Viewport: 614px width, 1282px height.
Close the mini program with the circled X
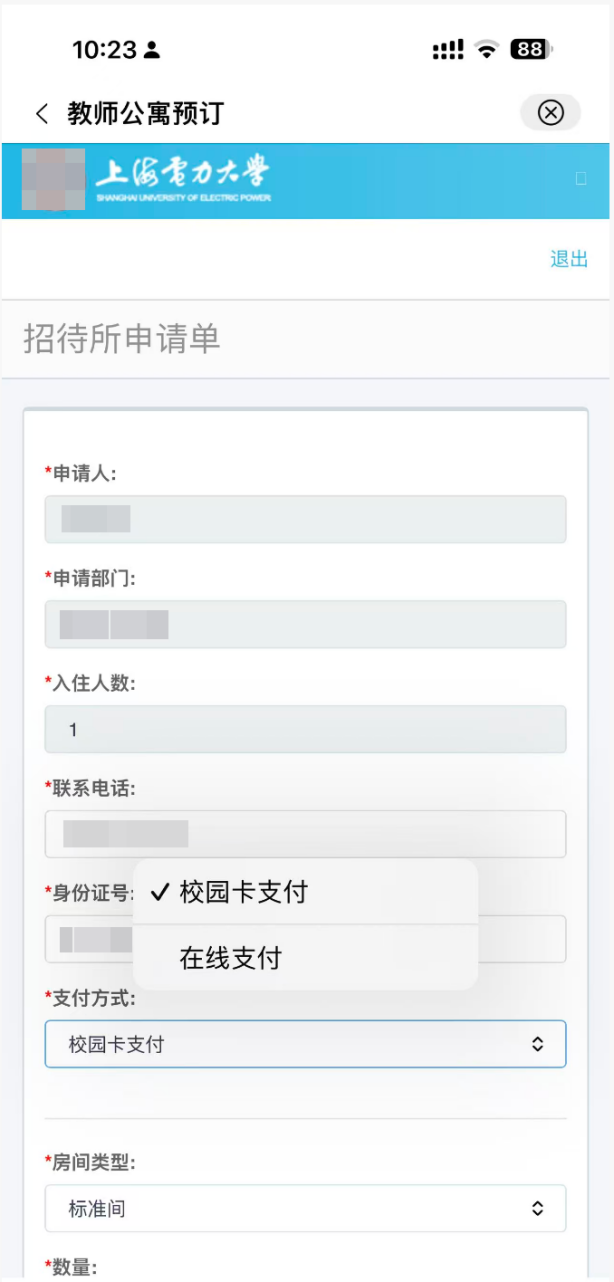tap(550, 113)
